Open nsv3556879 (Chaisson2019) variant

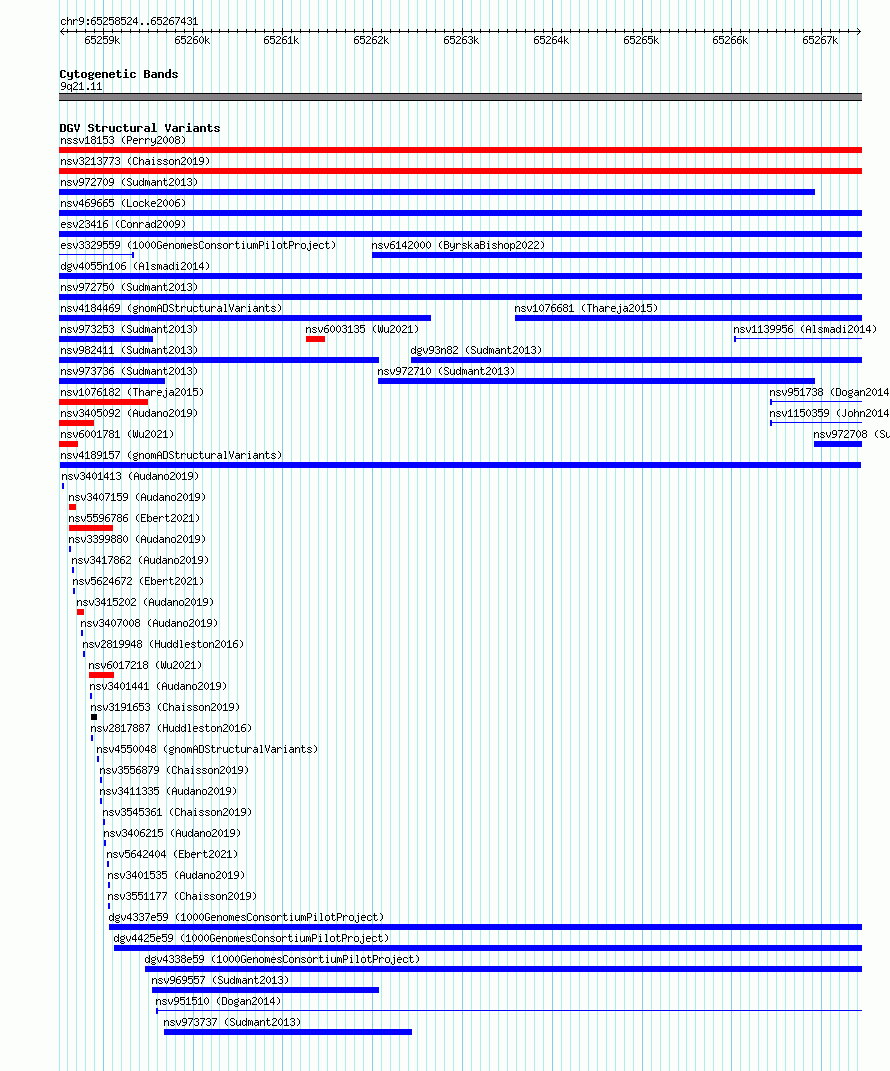174,770
